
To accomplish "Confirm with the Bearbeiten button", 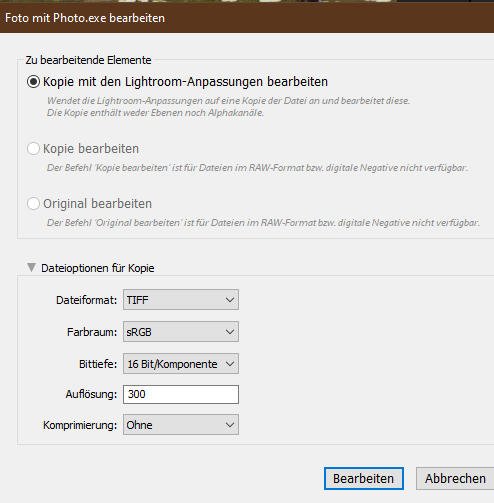I will (x=364, y=479).
